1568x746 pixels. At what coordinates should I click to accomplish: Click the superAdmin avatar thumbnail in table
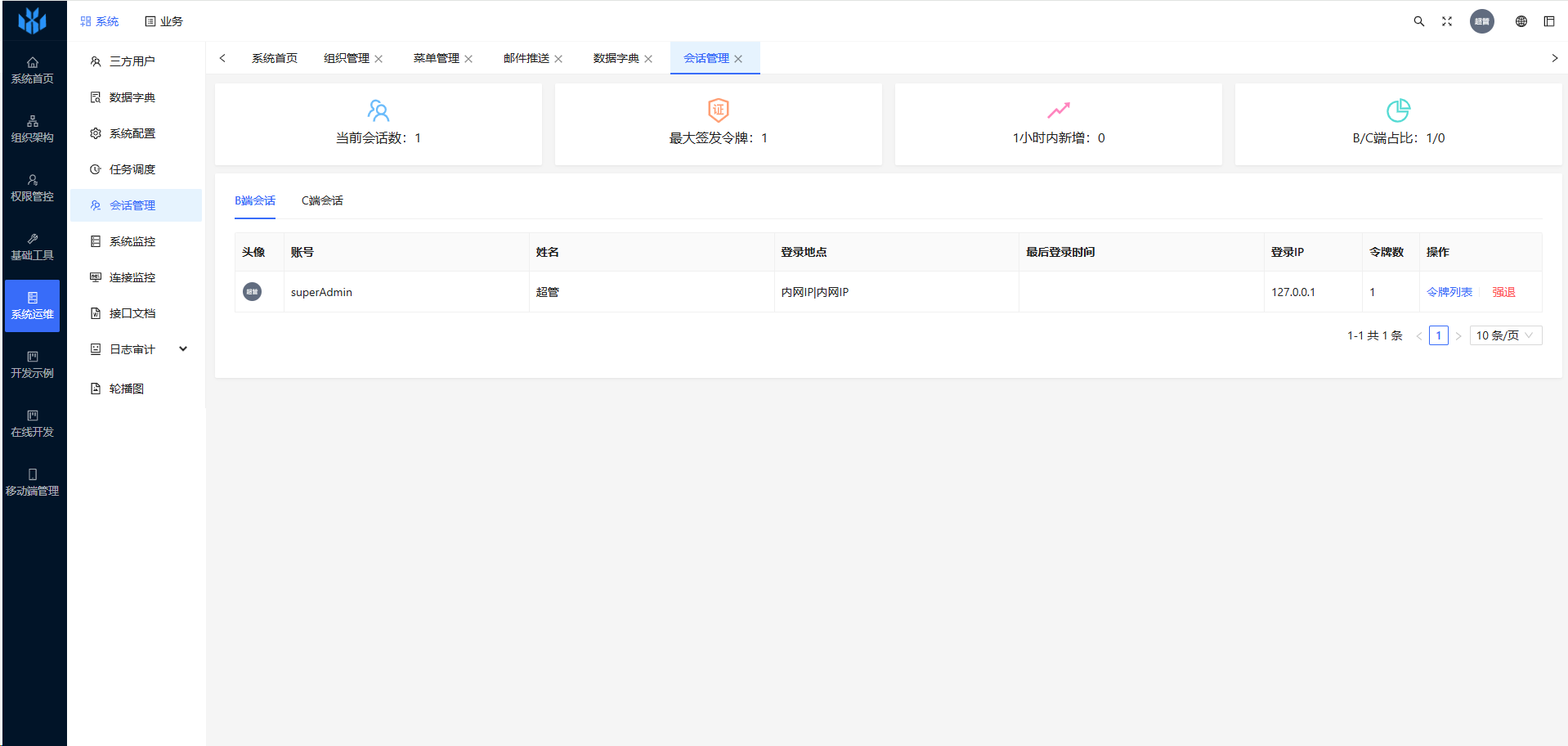253,291
